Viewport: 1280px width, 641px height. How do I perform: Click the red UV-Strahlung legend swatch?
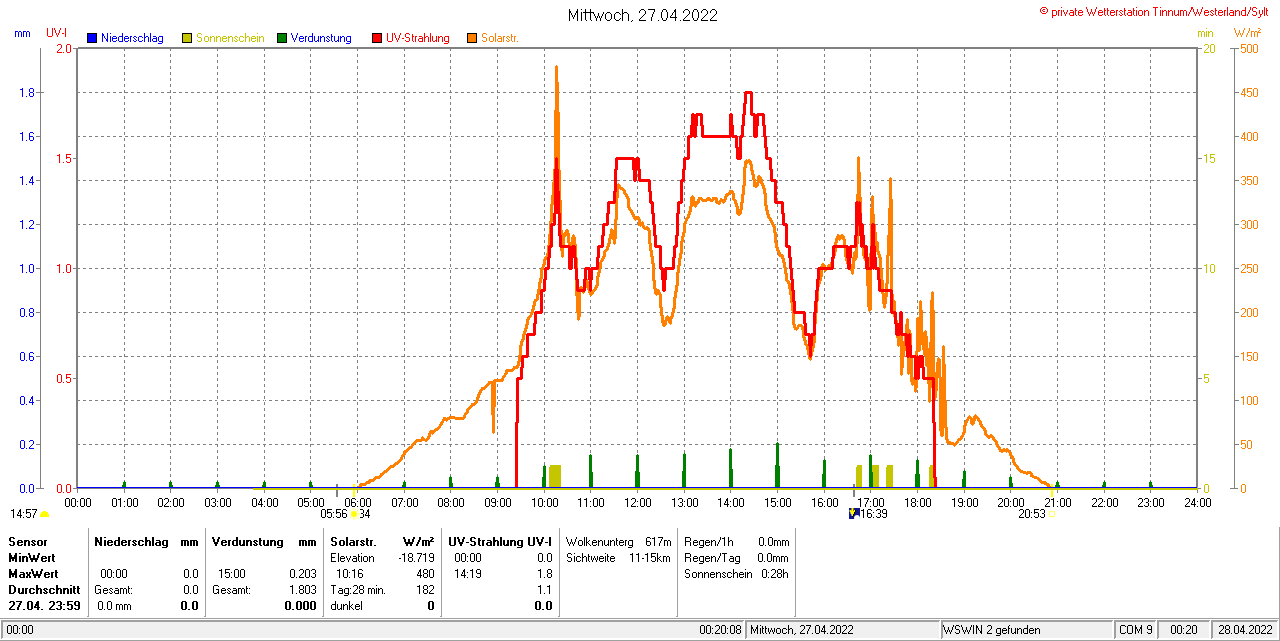pos(377,38)
